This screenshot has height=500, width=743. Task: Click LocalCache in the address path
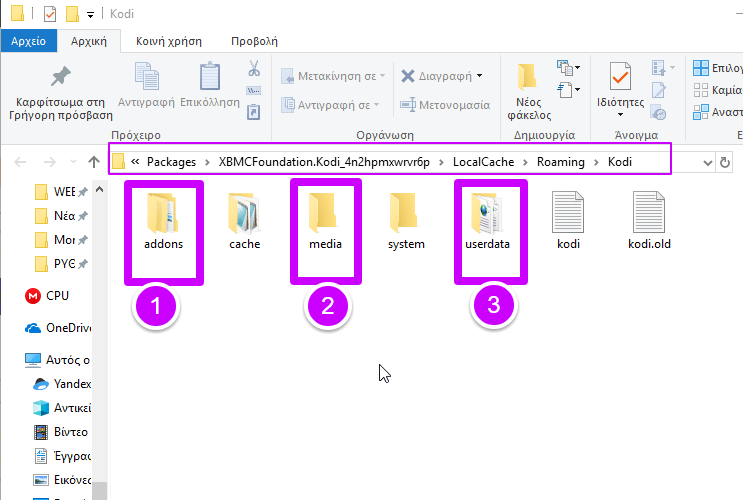483,162
